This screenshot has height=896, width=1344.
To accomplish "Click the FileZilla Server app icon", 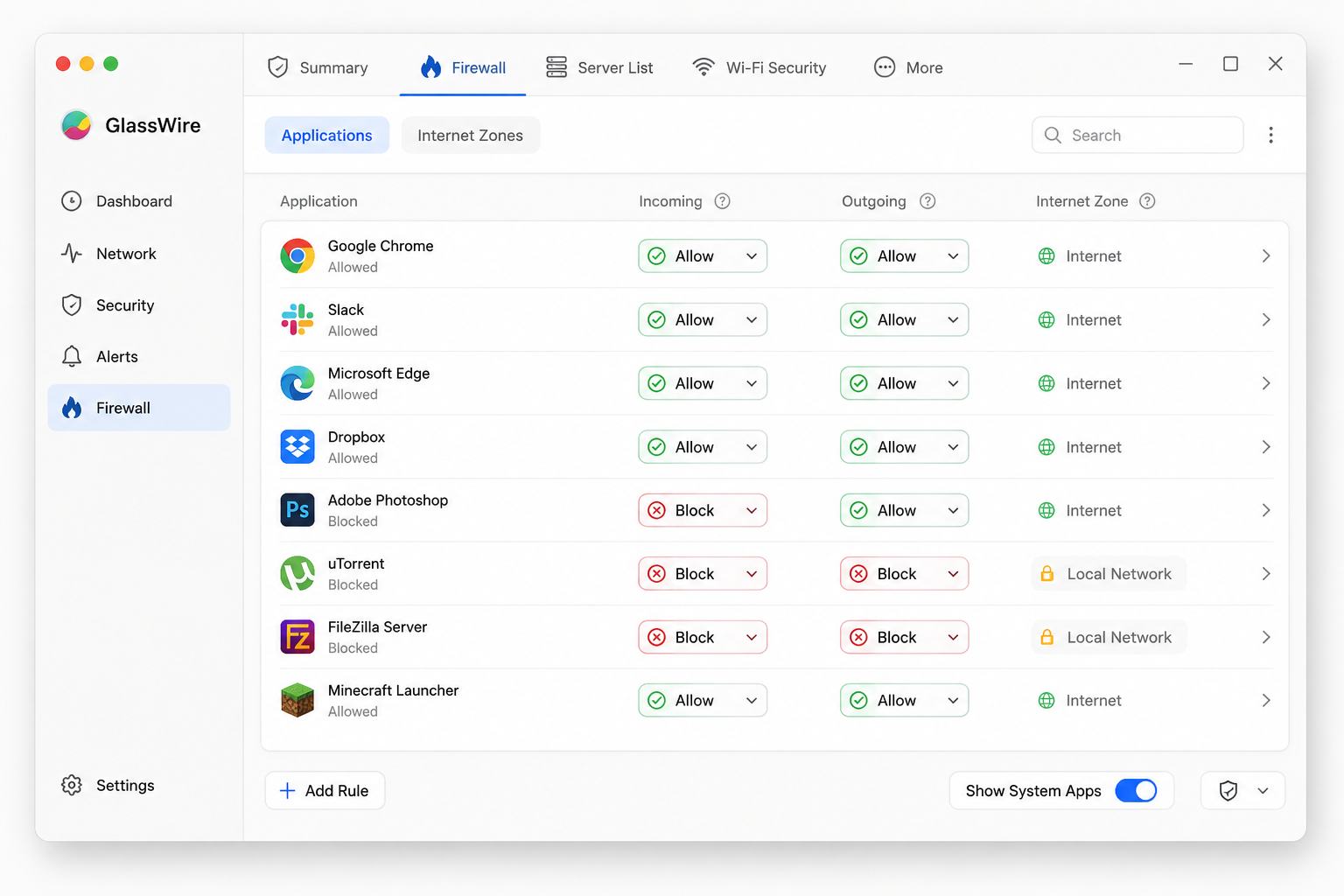I will [297, 637].
